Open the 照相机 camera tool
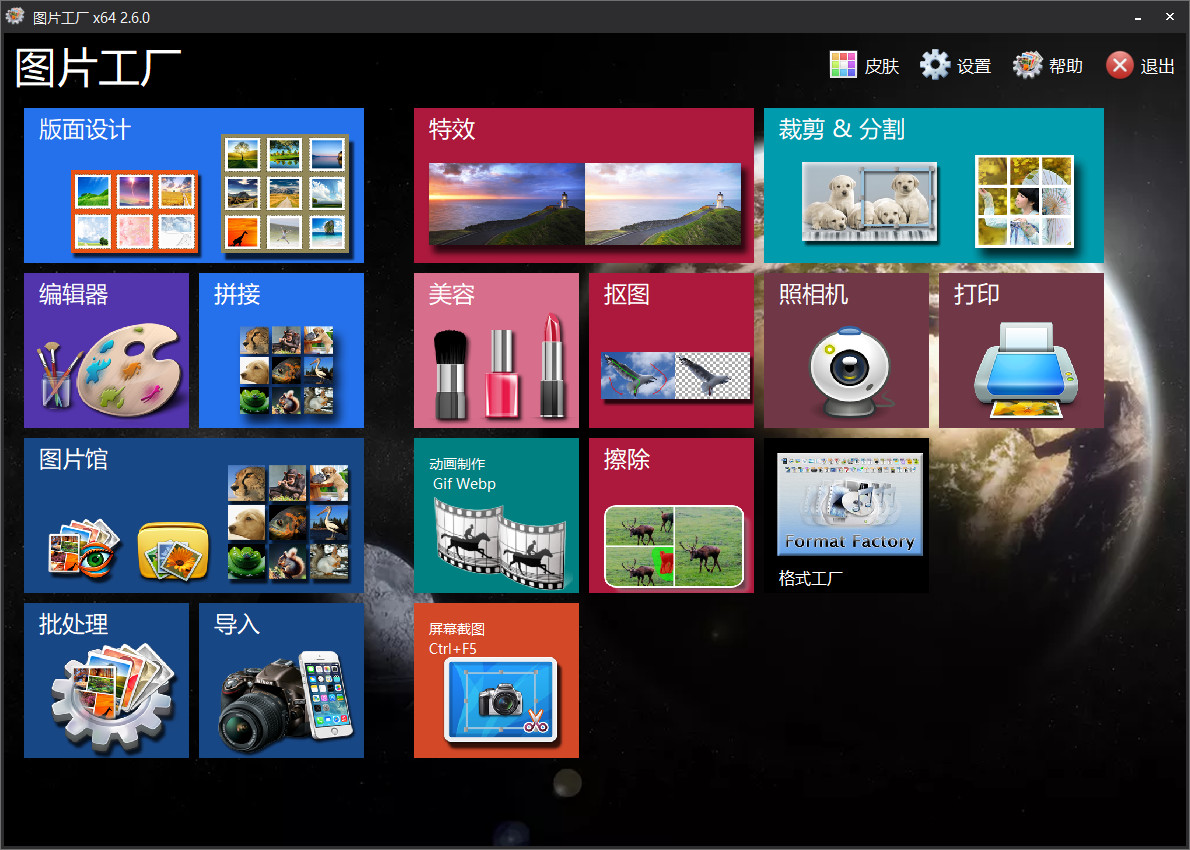 coord(846,350)
